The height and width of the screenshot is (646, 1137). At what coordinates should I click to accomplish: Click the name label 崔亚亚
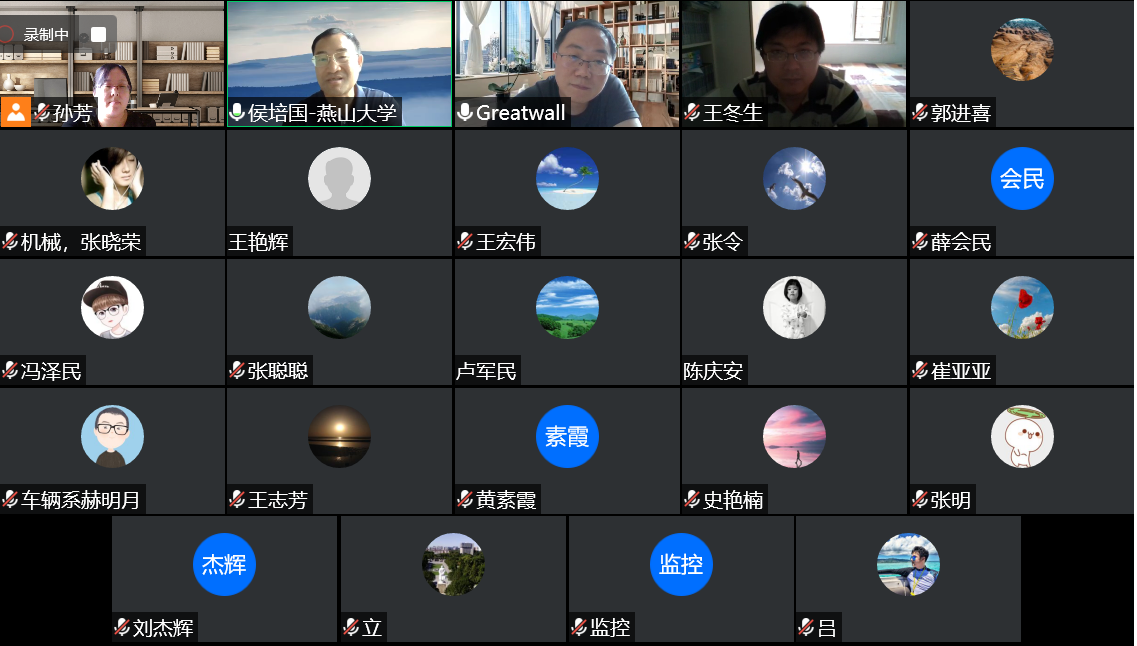click(x=961, y=370)
